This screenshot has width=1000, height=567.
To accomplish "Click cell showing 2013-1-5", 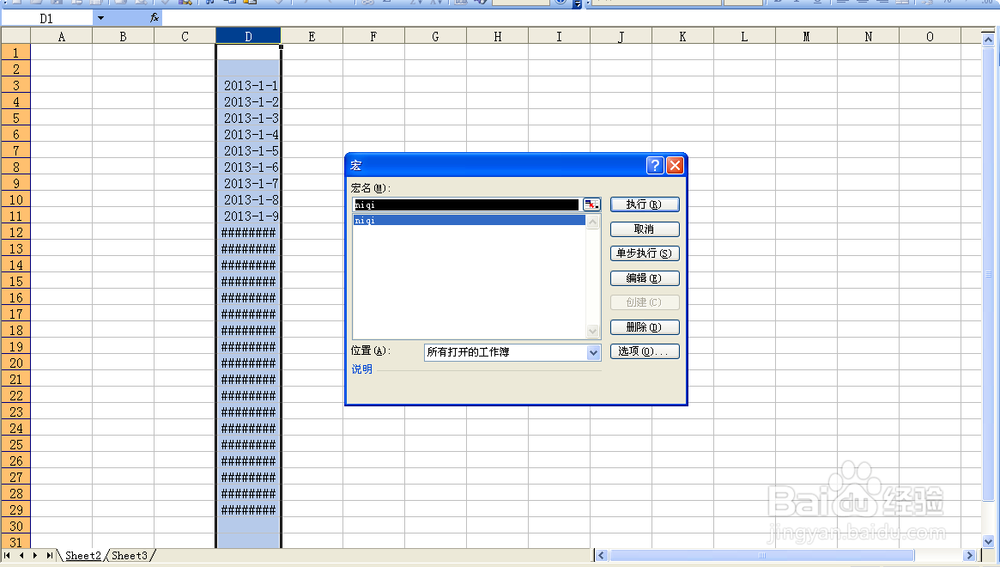I will pyautogui.click(x=249, y=151).
